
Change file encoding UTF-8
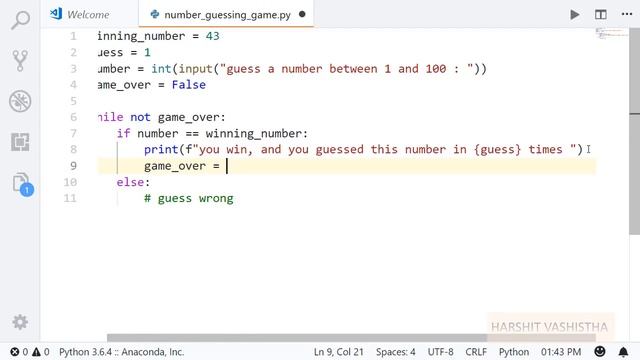440,352
